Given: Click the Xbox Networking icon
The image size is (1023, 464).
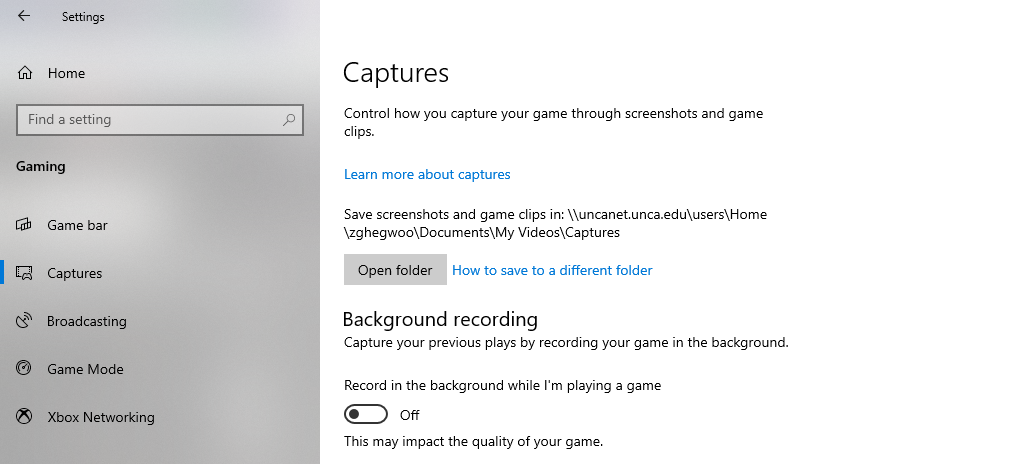Looking at the screenshot, I should [x=25, y=417].
